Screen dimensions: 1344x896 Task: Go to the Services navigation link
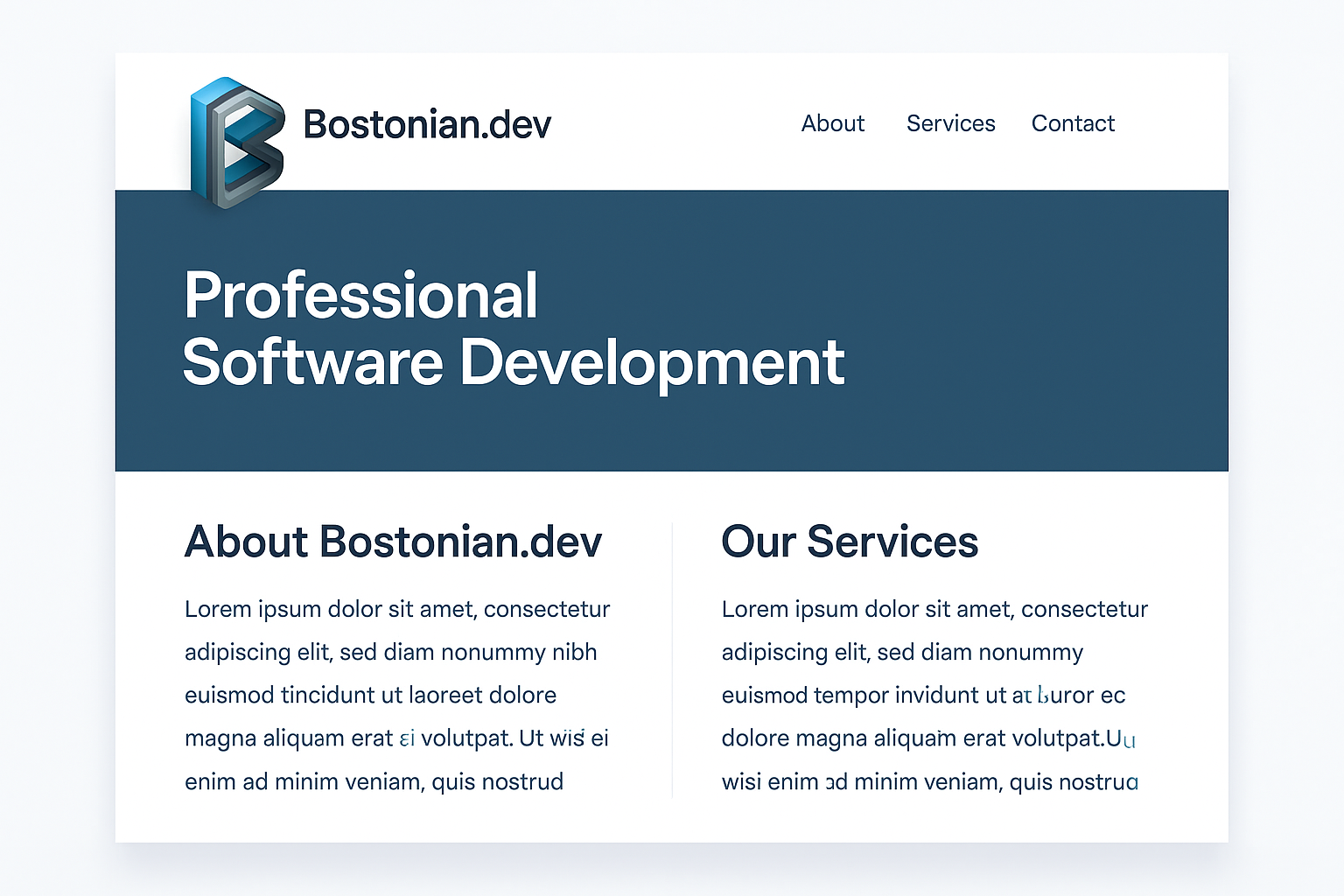pyautogui.click(x=950, y=123)
